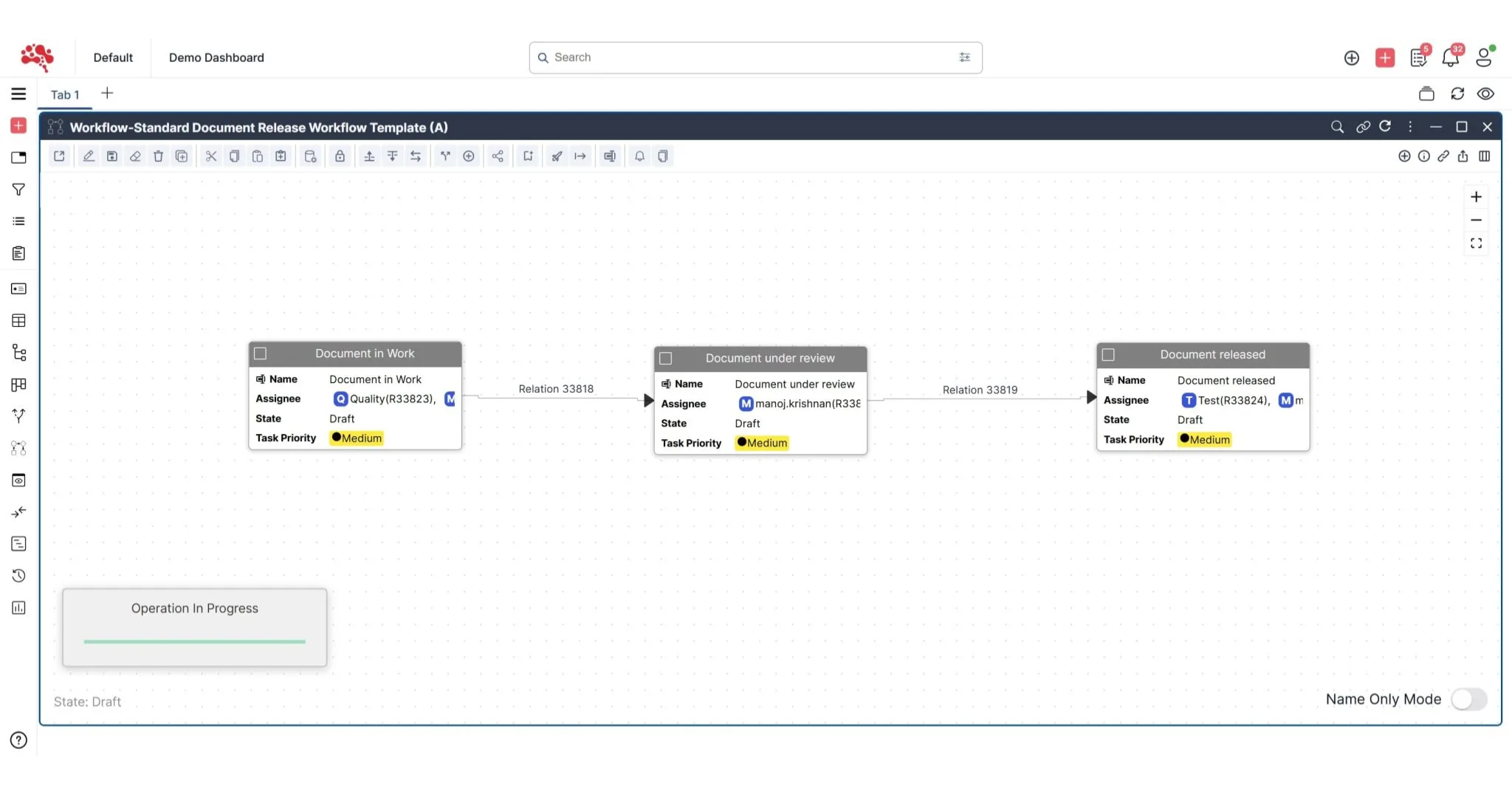Open the search filter options in search bar
1512x794 pixels.
tap(965, 57)
